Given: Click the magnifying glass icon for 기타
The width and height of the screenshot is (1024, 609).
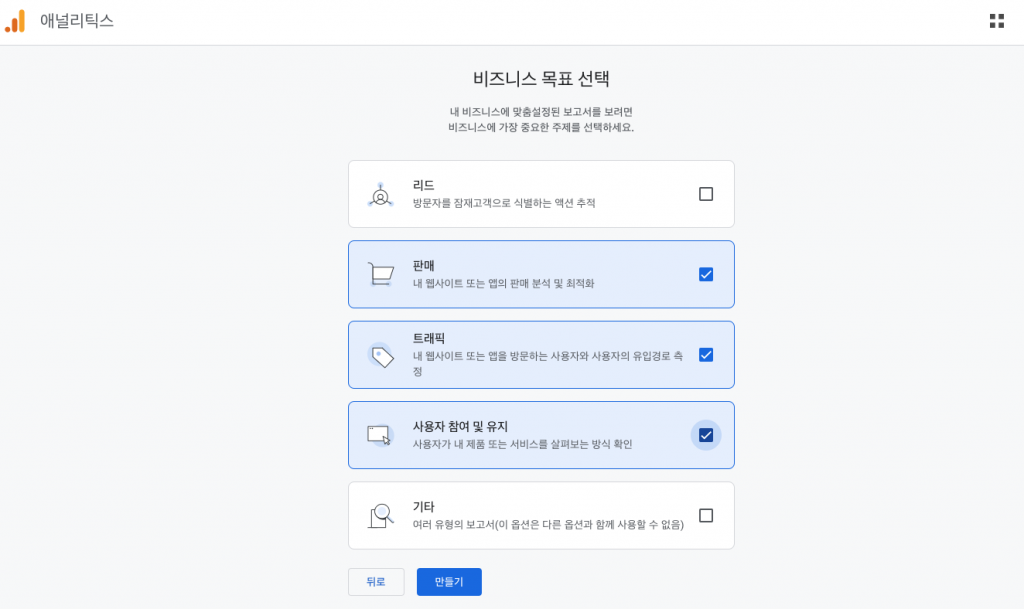Looking at the screenshot, I should 380,515.
